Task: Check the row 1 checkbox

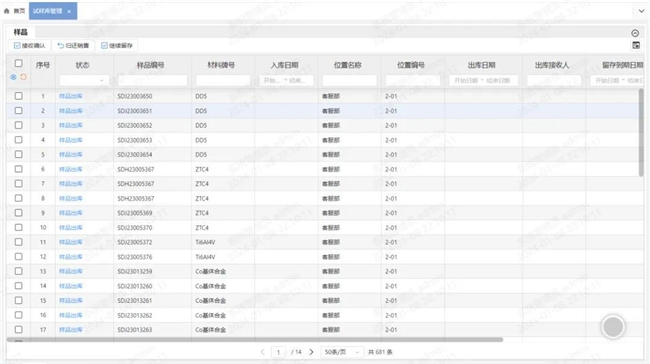Action: (x=19, y=96)
